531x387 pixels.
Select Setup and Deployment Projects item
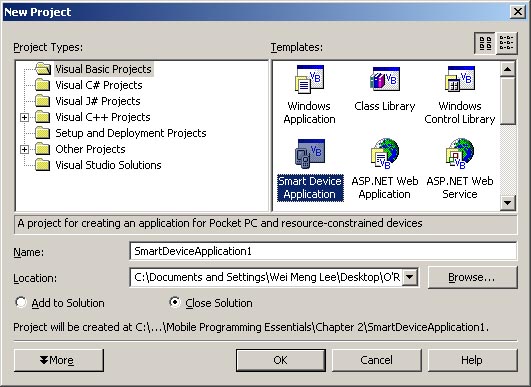(x=131, y=133)
